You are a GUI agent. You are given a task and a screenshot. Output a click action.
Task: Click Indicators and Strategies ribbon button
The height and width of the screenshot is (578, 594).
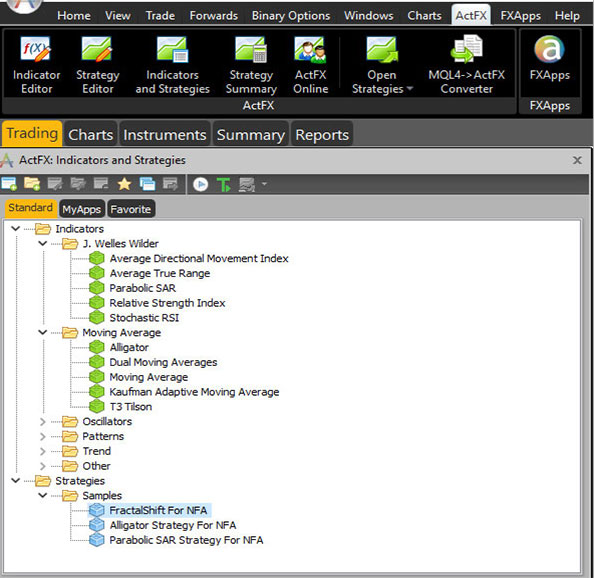172,65
